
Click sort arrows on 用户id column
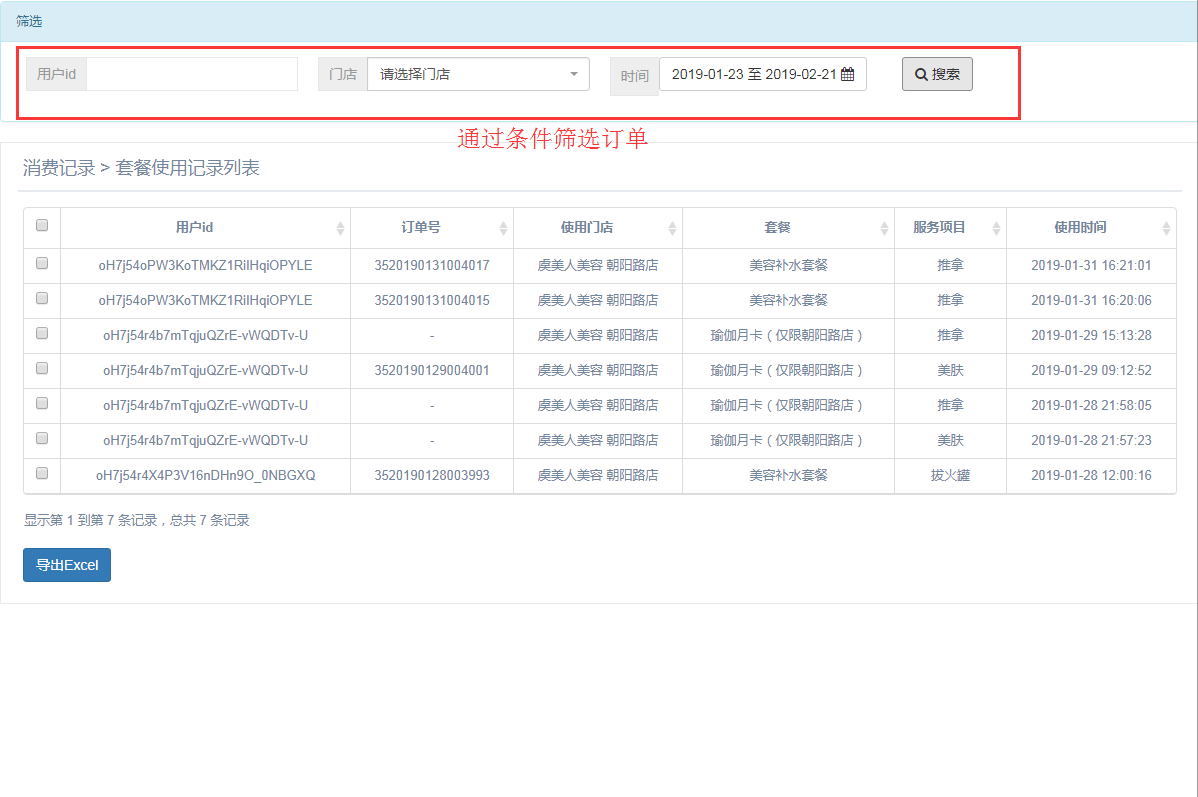tap(340, 228)
